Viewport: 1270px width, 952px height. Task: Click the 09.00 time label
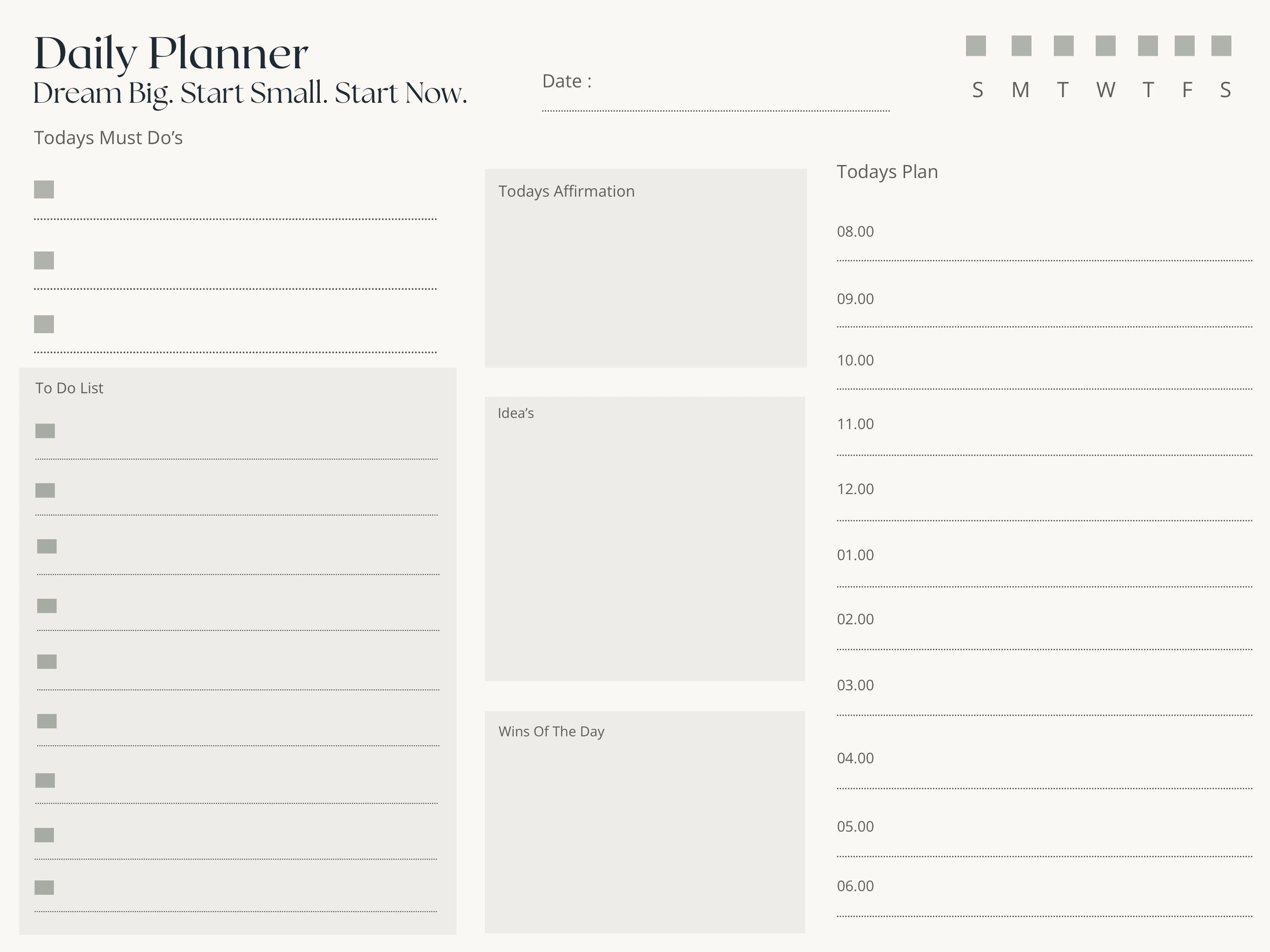pyautogui.click(x=855, y=298)
